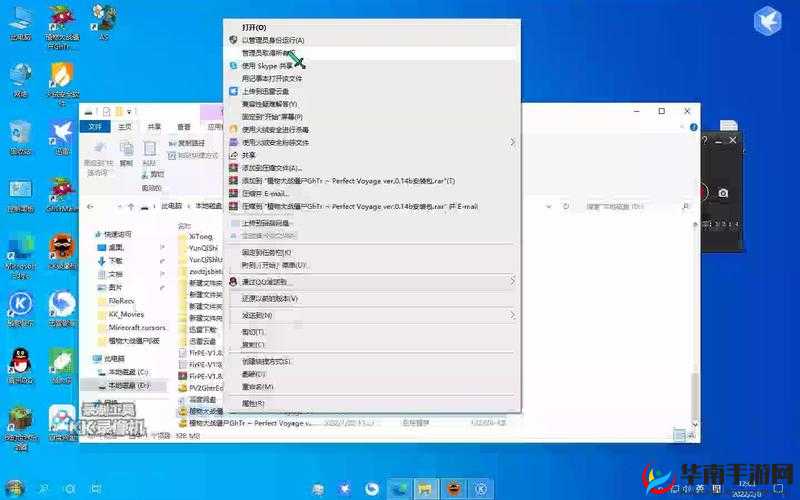Open the address bar history dropdown
This screenshot has width=800, height=500.
tap(548, 207)
